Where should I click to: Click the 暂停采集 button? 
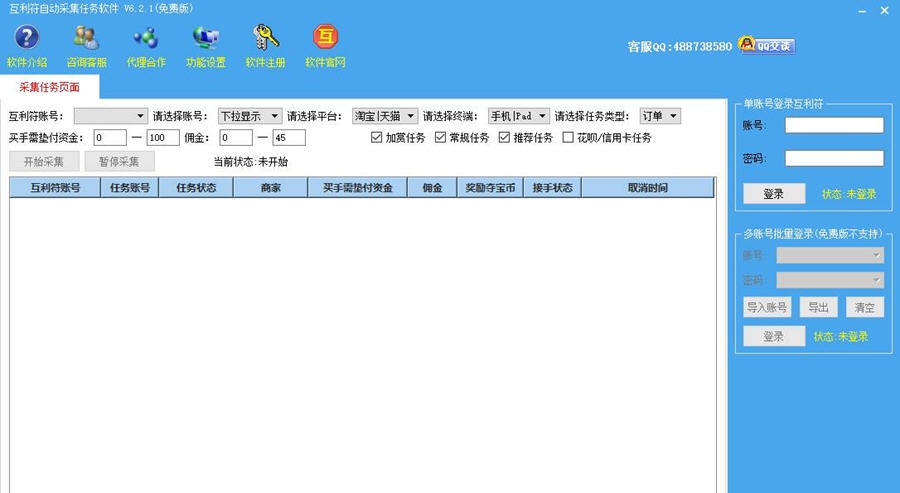click(x=119, y=162)
